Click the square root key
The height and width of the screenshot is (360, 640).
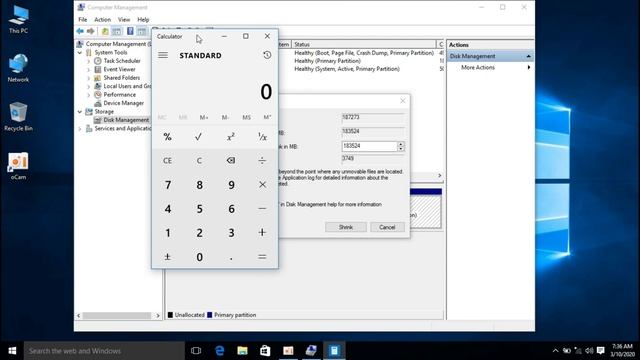click(x=199, y=137)
